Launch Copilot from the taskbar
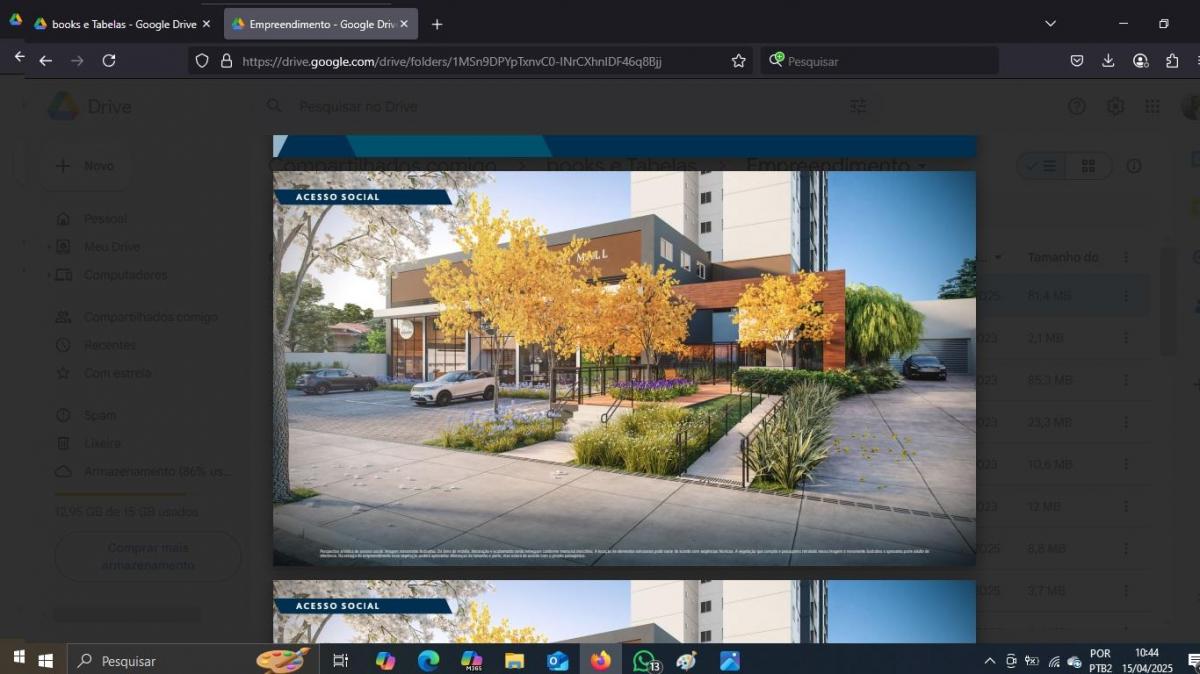 coord(385,661)
